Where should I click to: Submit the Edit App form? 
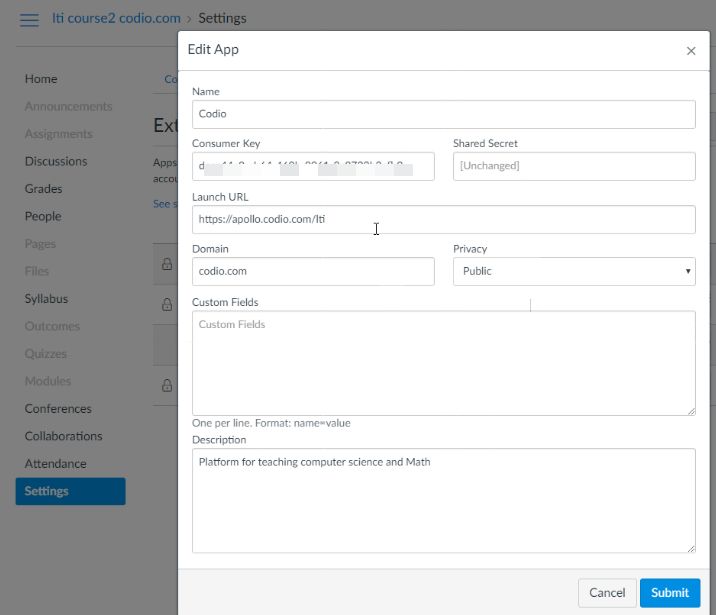pyautogui.click(x=669, y=593)
